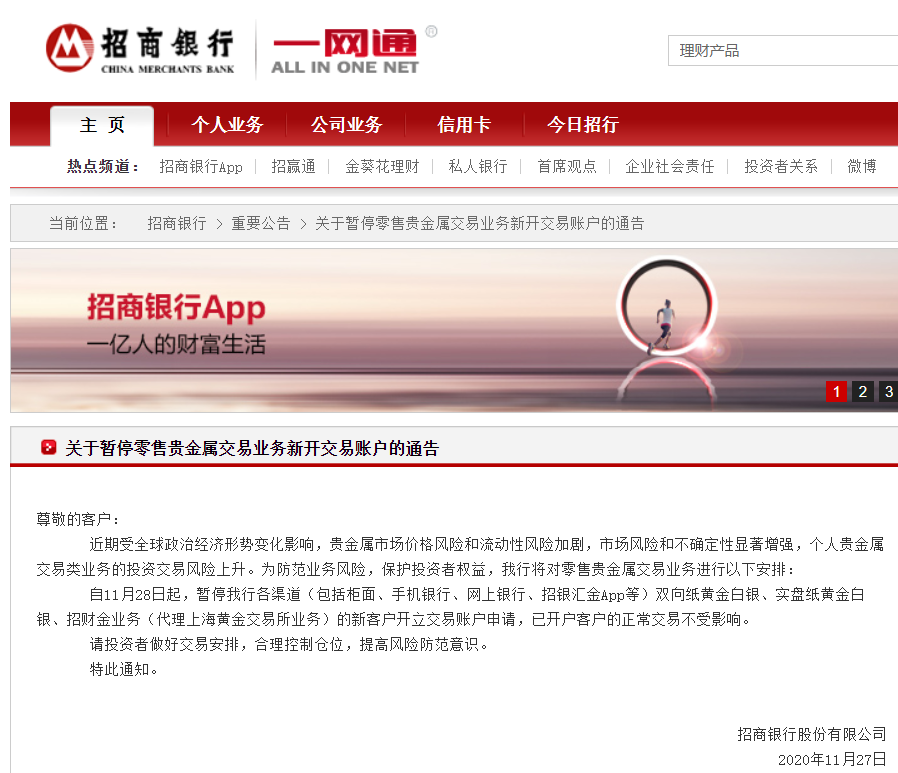
Task: Click the 招商银行App banner image
Action: 454,330
